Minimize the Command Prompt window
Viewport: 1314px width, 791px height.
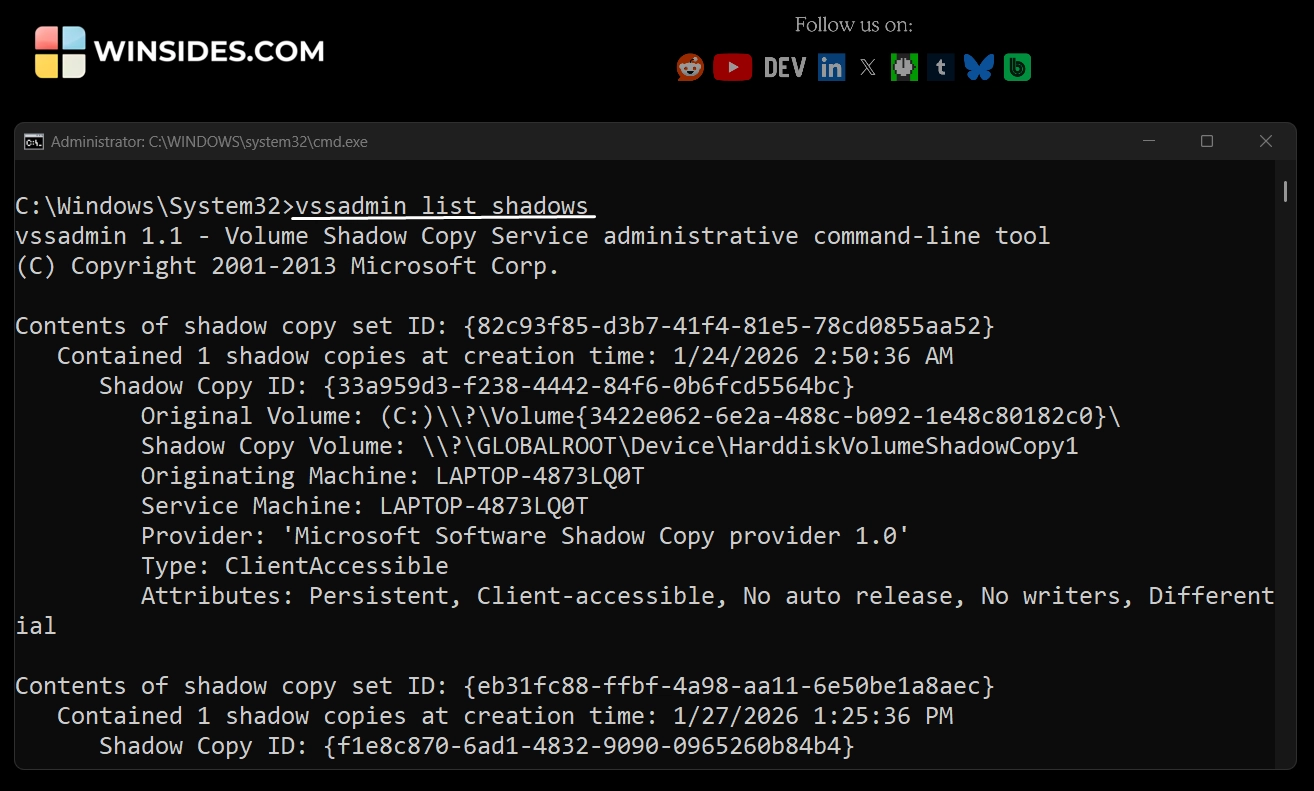tap(1148, 142)
